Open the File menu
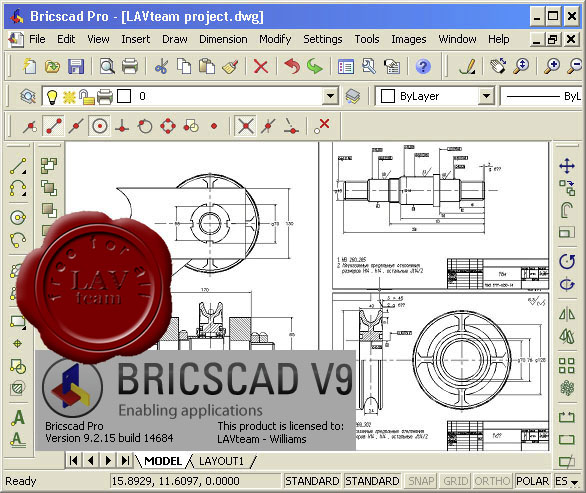586x493 pixels. pyautogui.click(x=37, y=39)
